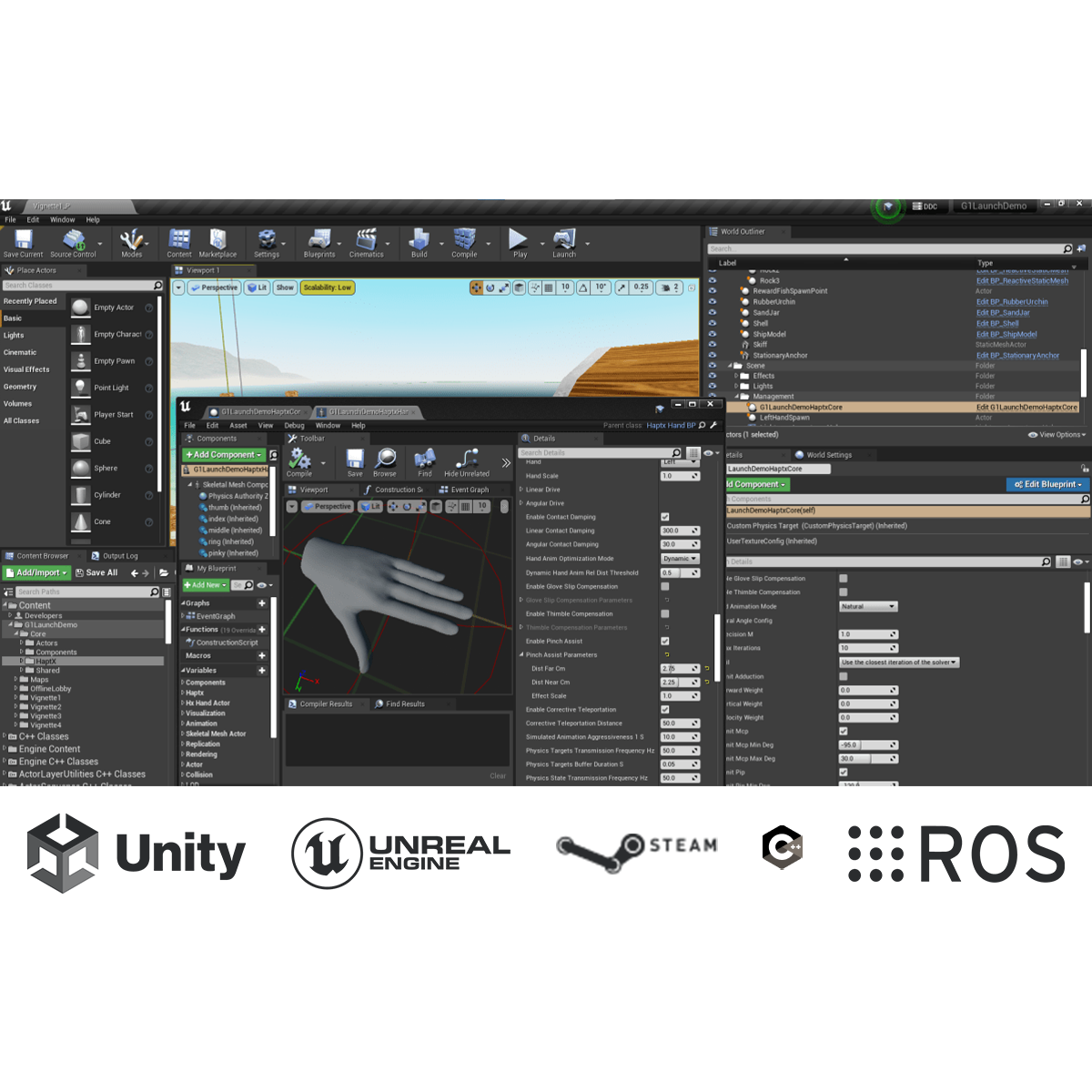Open the Natural animation mode dropdown
The height and width of the screenshot is (1092, 1092).
click(868, 606)
